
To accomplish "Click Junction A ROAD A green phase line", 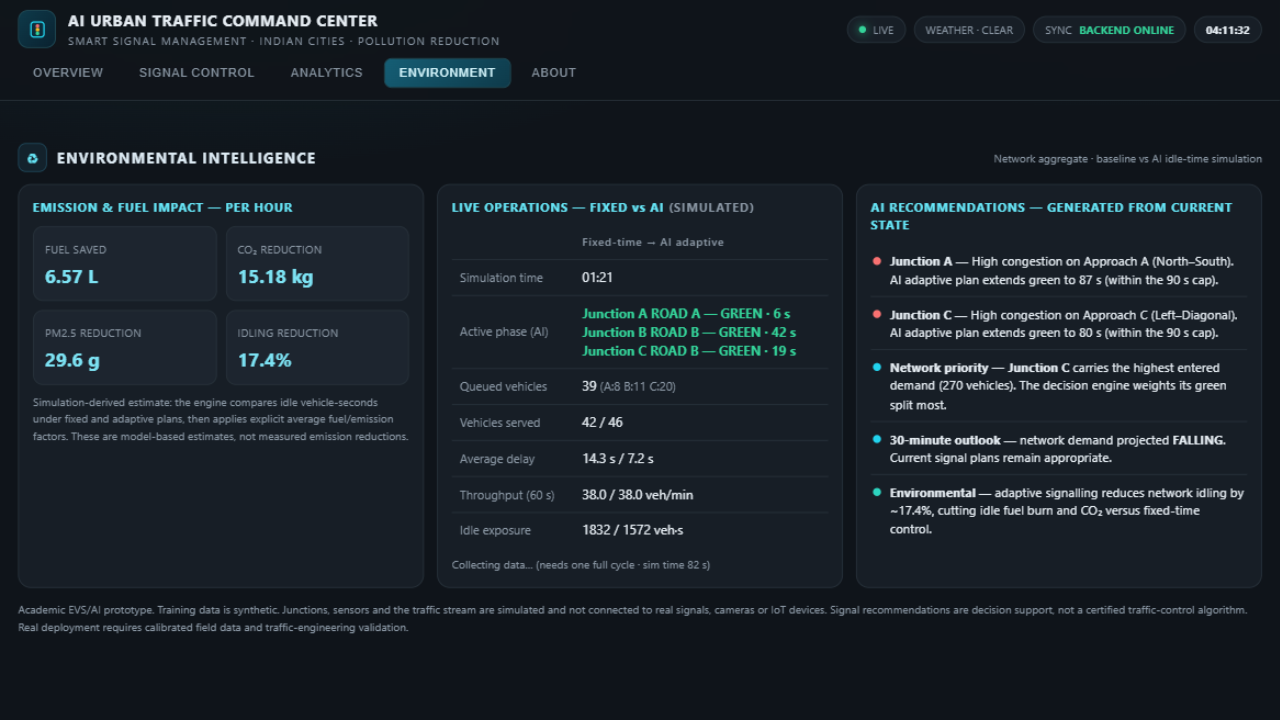I will [x=686, y=314].
